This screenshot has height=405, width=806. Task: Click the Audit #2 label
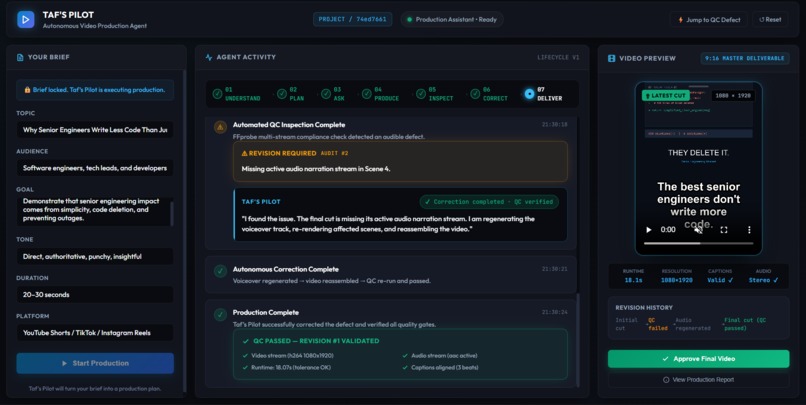pos(335,153)
